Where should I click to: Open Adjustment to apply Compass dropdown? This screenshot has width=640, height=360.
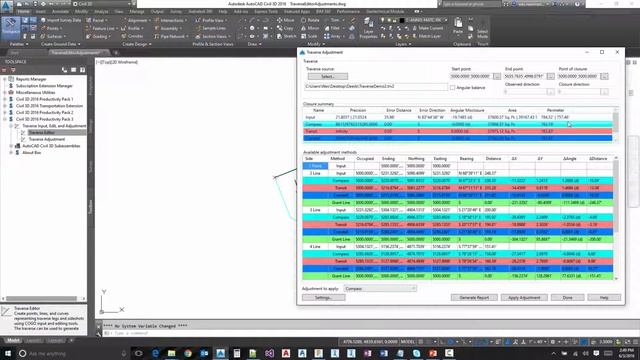(380, 289)
